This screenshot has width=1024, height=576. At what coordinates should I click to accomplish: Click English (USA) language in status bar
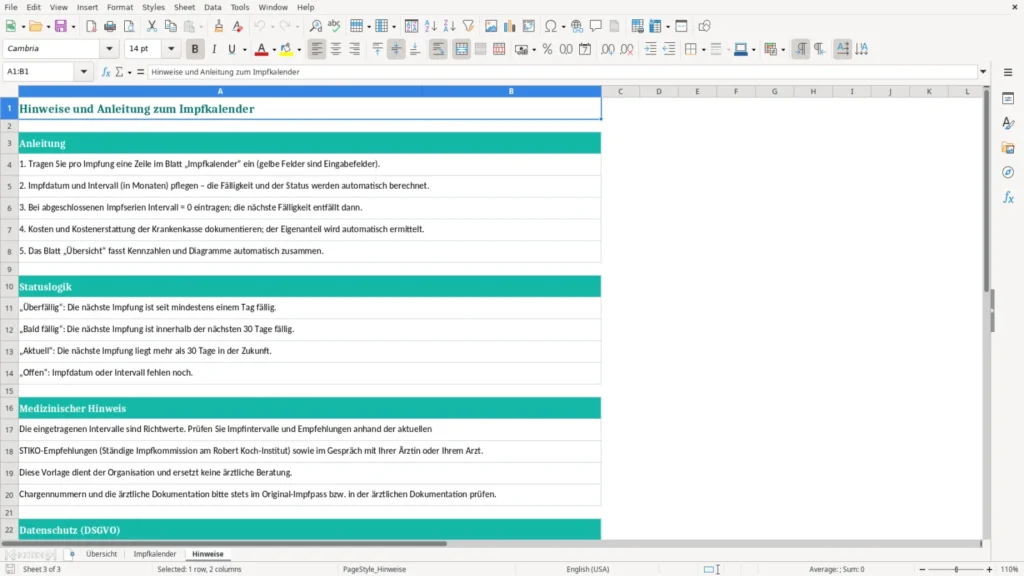(x=588, y=569)
